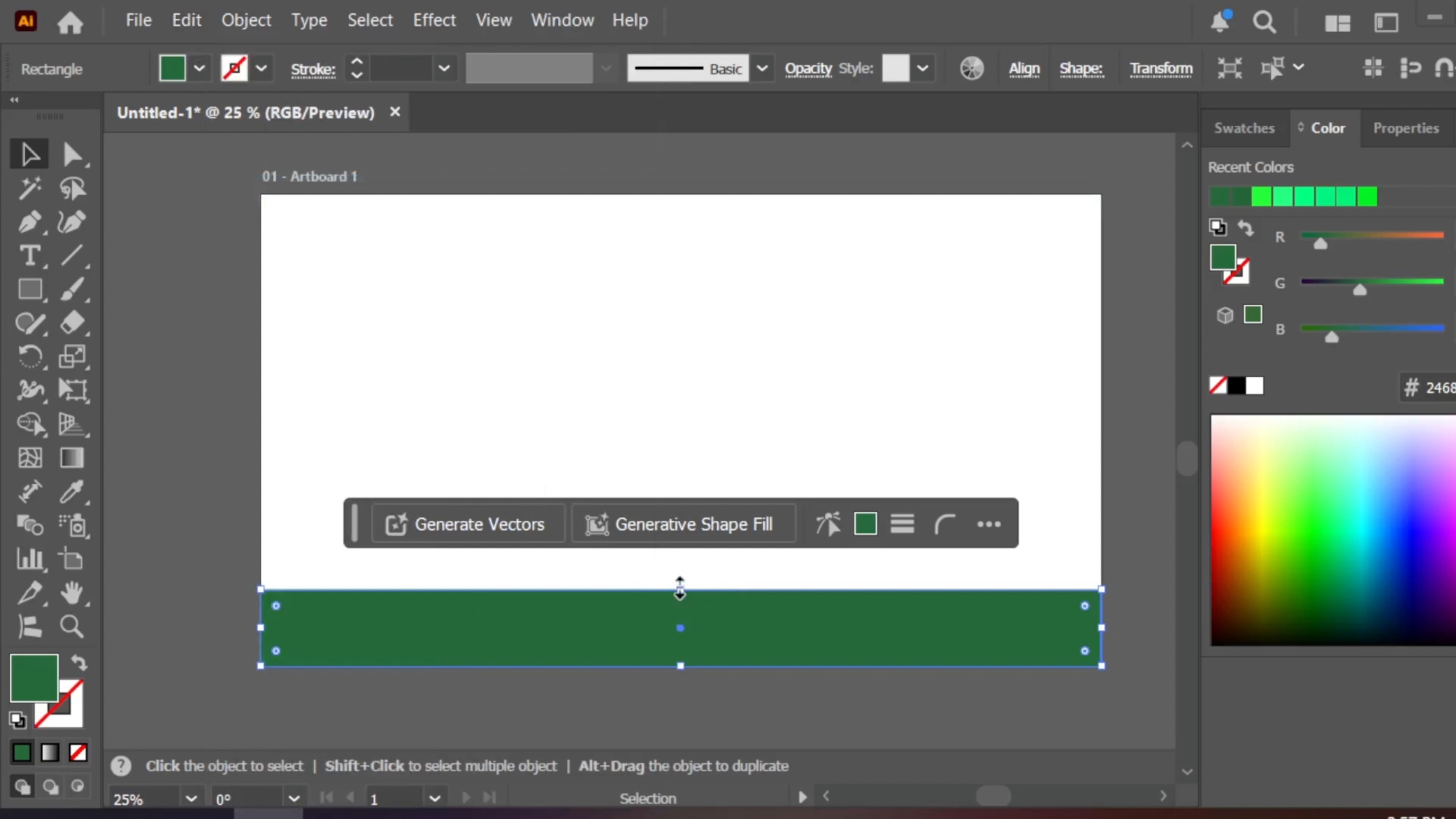
Task: Open the zoom level dropdown
Action: click(191, 799)
